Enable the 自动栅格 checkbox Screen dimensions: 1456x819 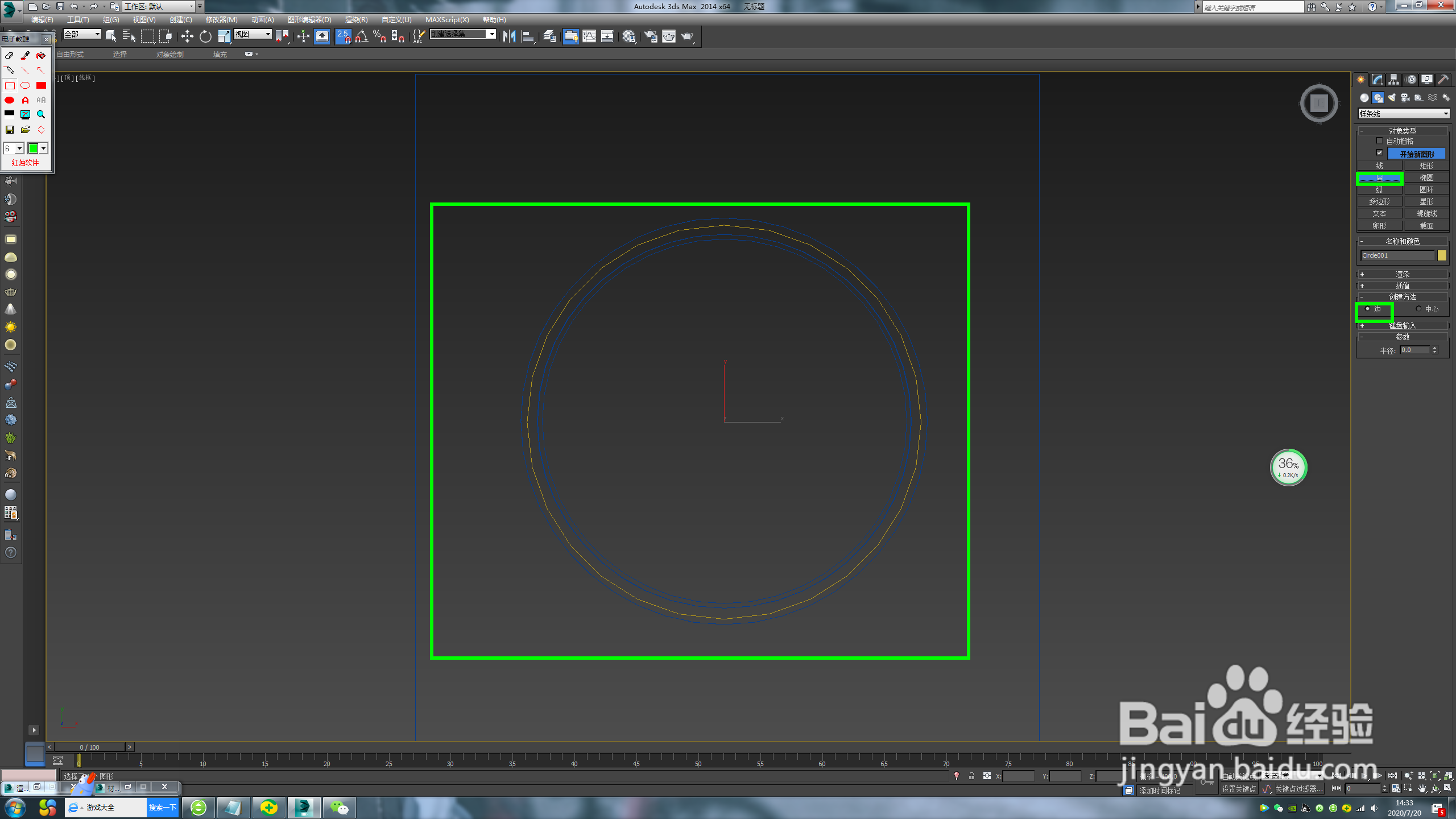(1379, 141)
